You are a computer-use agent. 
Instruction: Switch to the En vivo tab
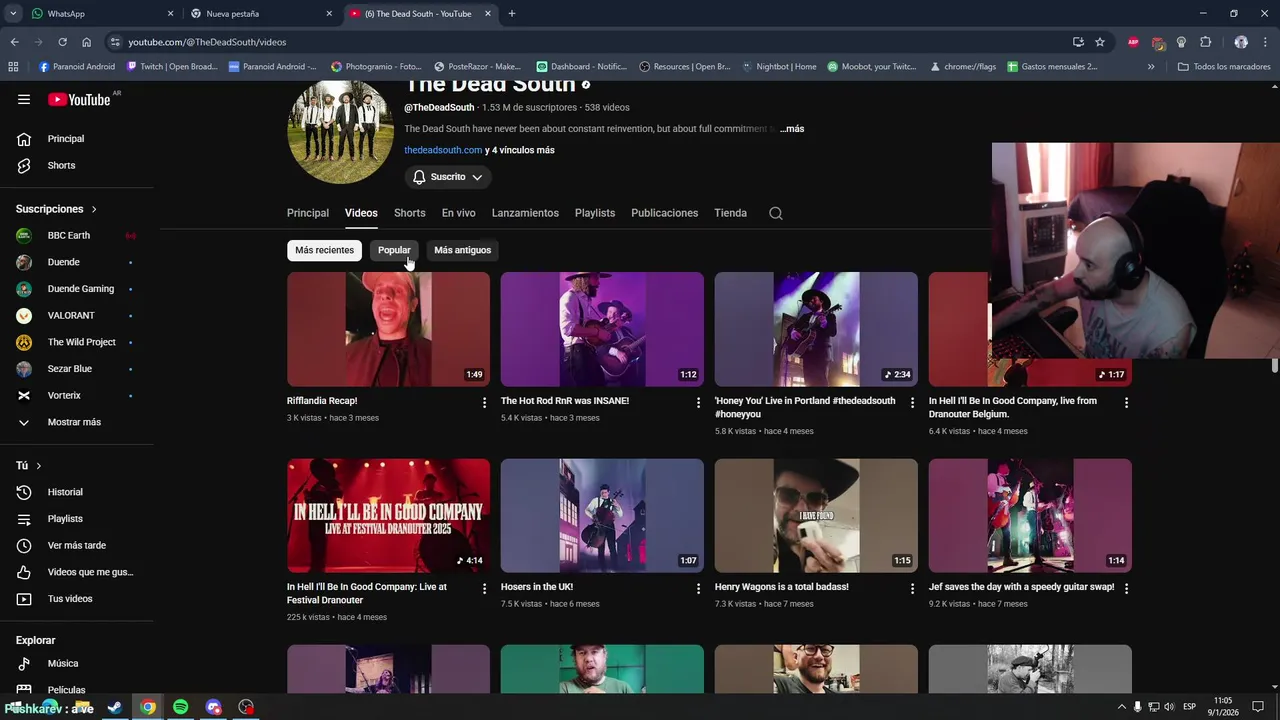[459, 213]
